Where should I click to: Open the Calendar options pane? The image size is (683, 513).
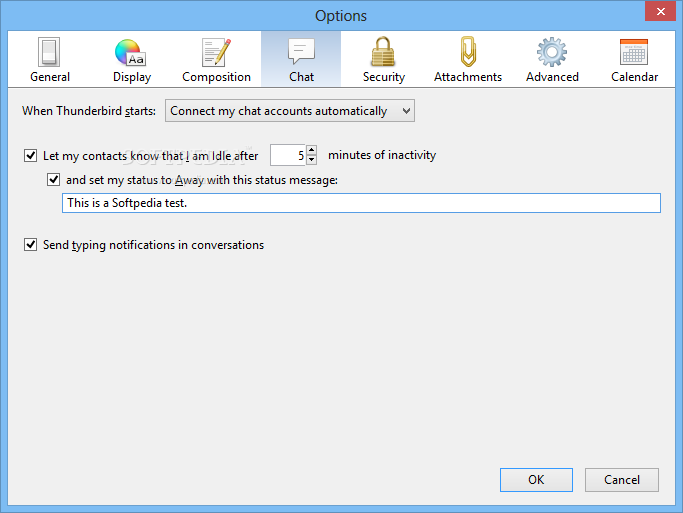634,60
